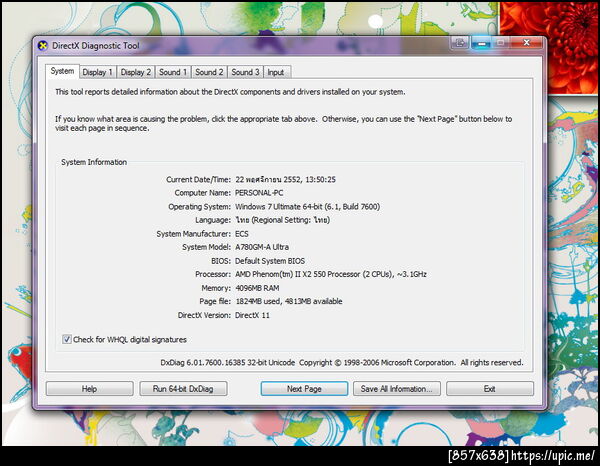Click the extra title-bar button beside minimize

[460, 42]
